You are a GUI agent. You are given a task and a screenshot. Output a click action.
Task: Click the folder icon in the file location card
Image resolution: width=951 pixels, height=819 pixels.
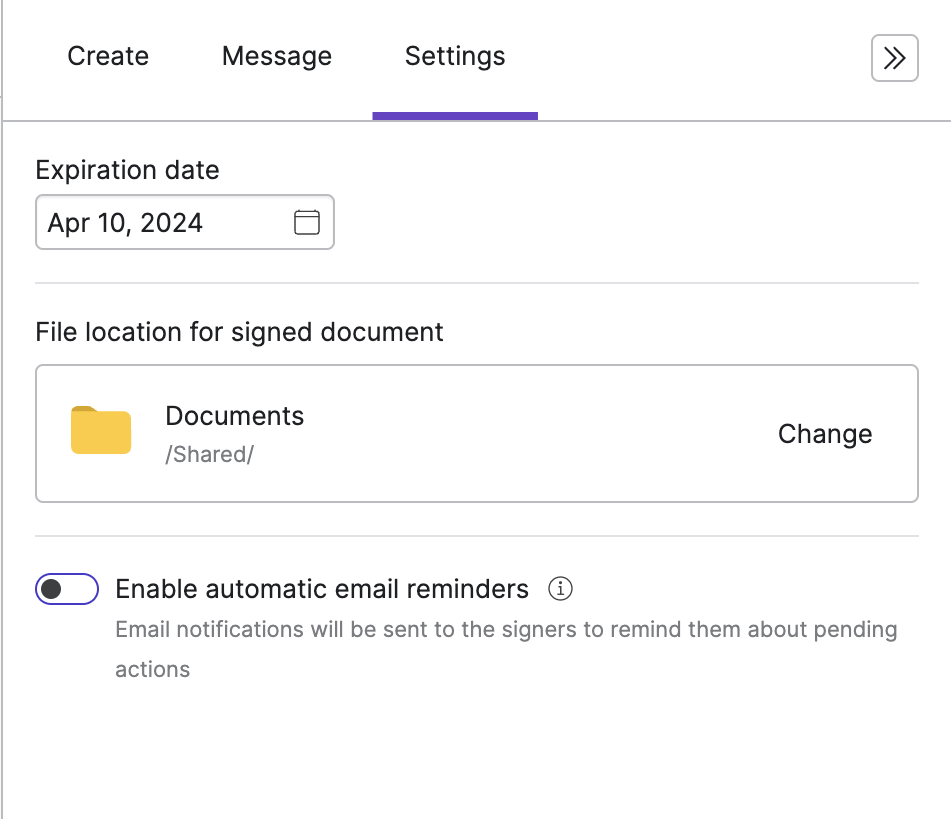(100, 429)
